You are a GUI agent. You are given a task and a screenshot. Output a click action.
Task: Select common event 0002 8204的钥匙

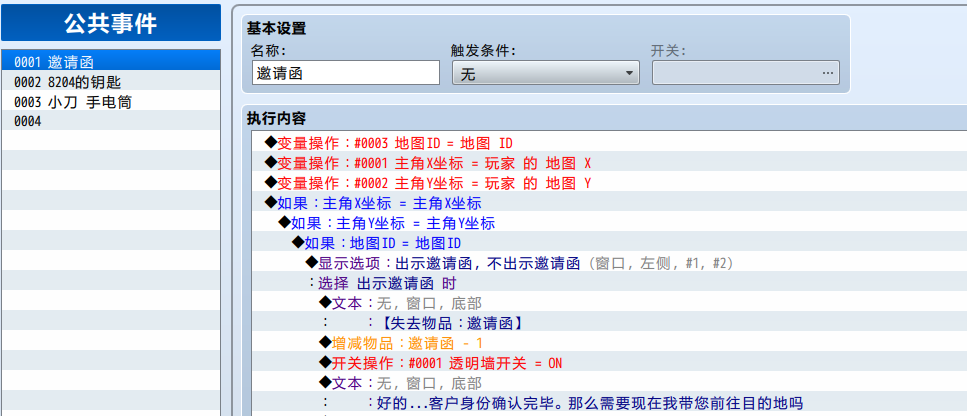pyautogui.click(x=111, y=81)
